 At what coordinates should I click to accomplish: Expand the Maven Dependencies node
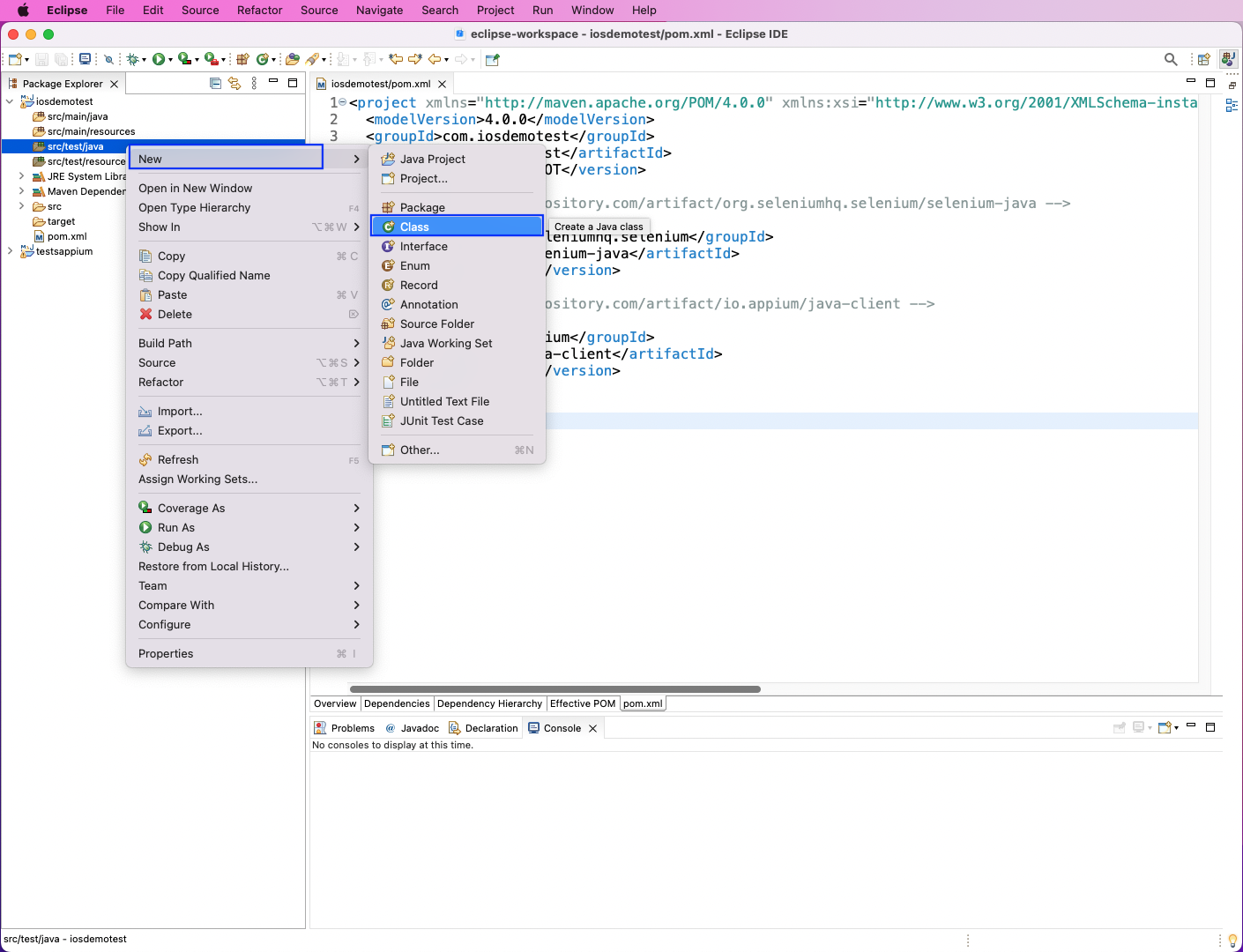click(x=21, y=191)
